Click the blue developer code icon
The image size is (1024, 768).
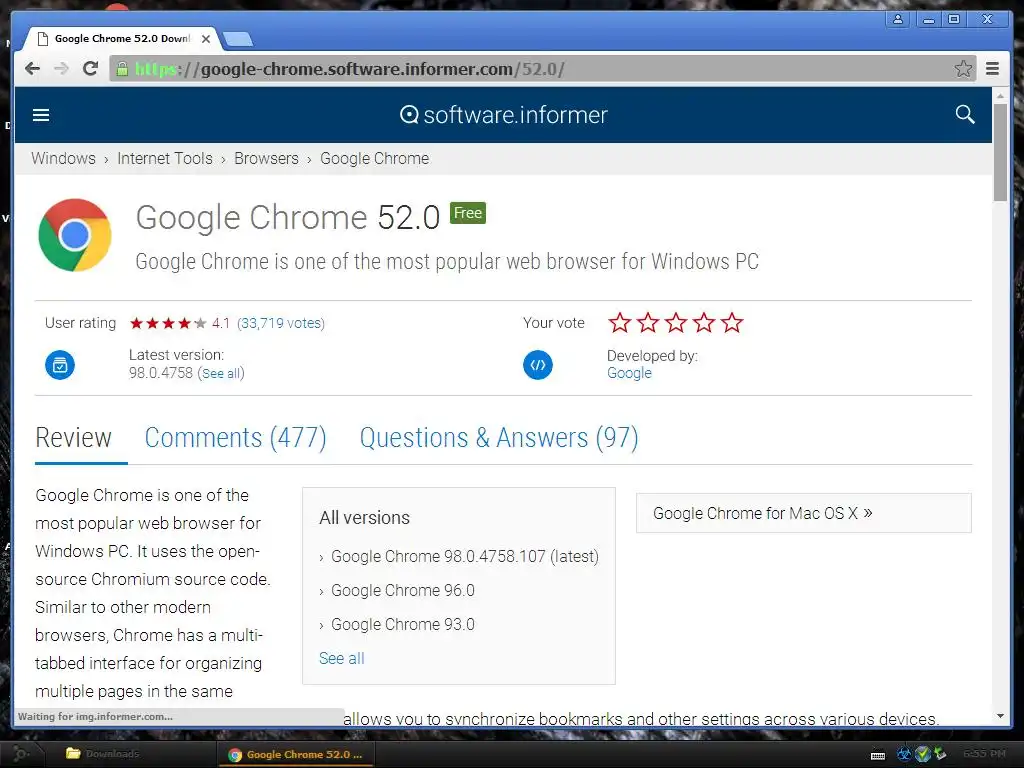point(537,364)
